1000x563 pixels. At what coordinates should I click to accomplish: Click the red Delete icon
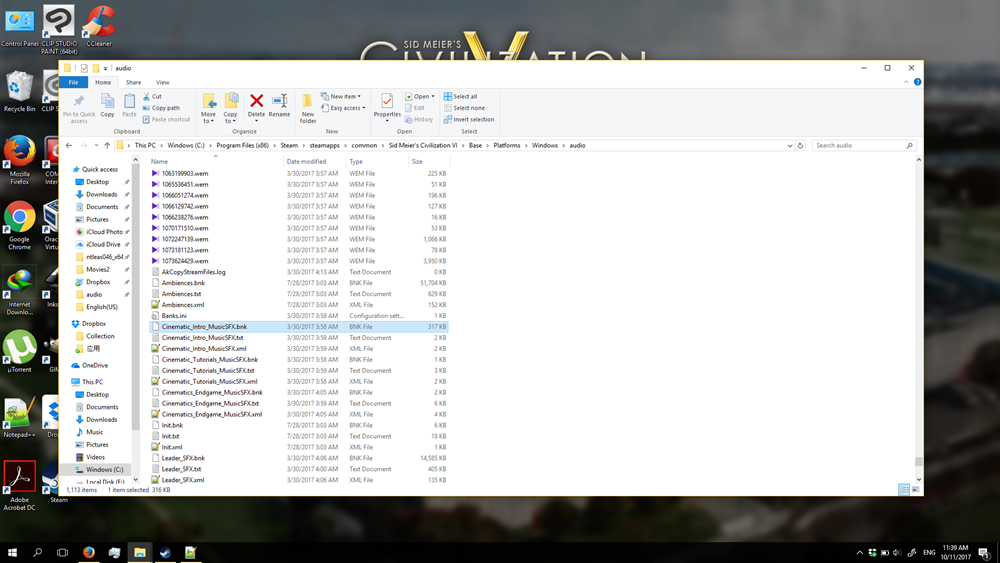(x=256, y=101)
